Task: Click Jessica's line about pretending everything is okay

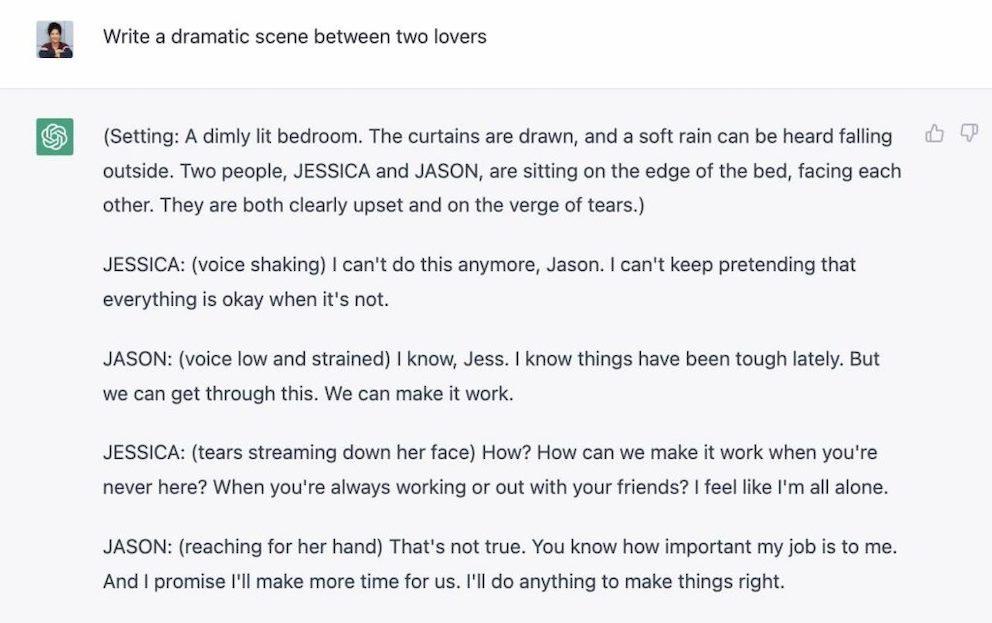Action: tap(479, 281)
